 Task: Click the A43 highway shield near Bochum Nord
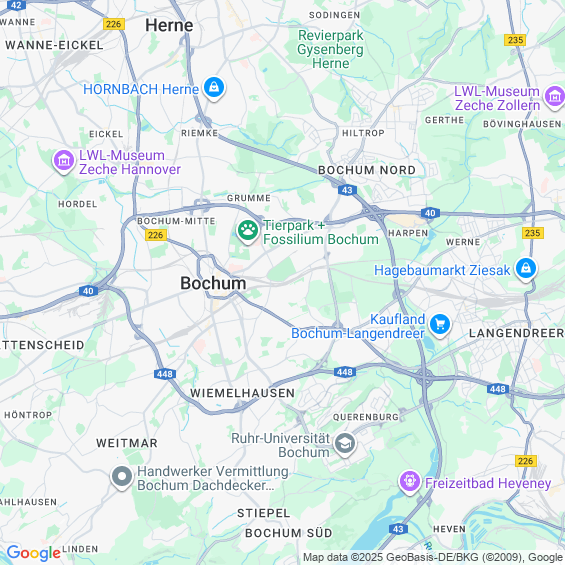click(x=347, y=190)
